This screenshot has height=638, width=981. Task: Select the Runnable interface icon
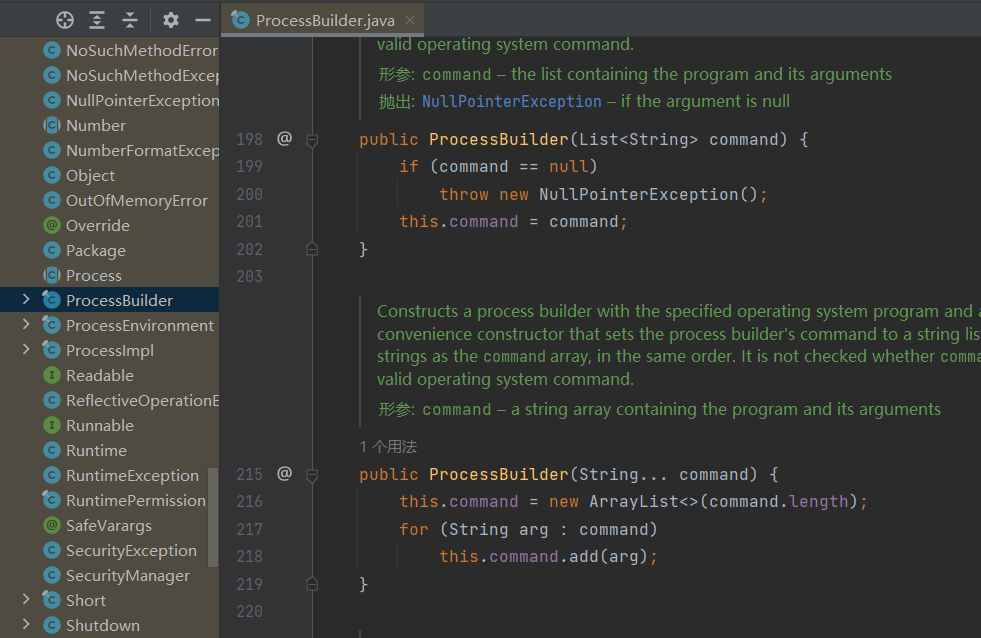(x=51, y=425)
